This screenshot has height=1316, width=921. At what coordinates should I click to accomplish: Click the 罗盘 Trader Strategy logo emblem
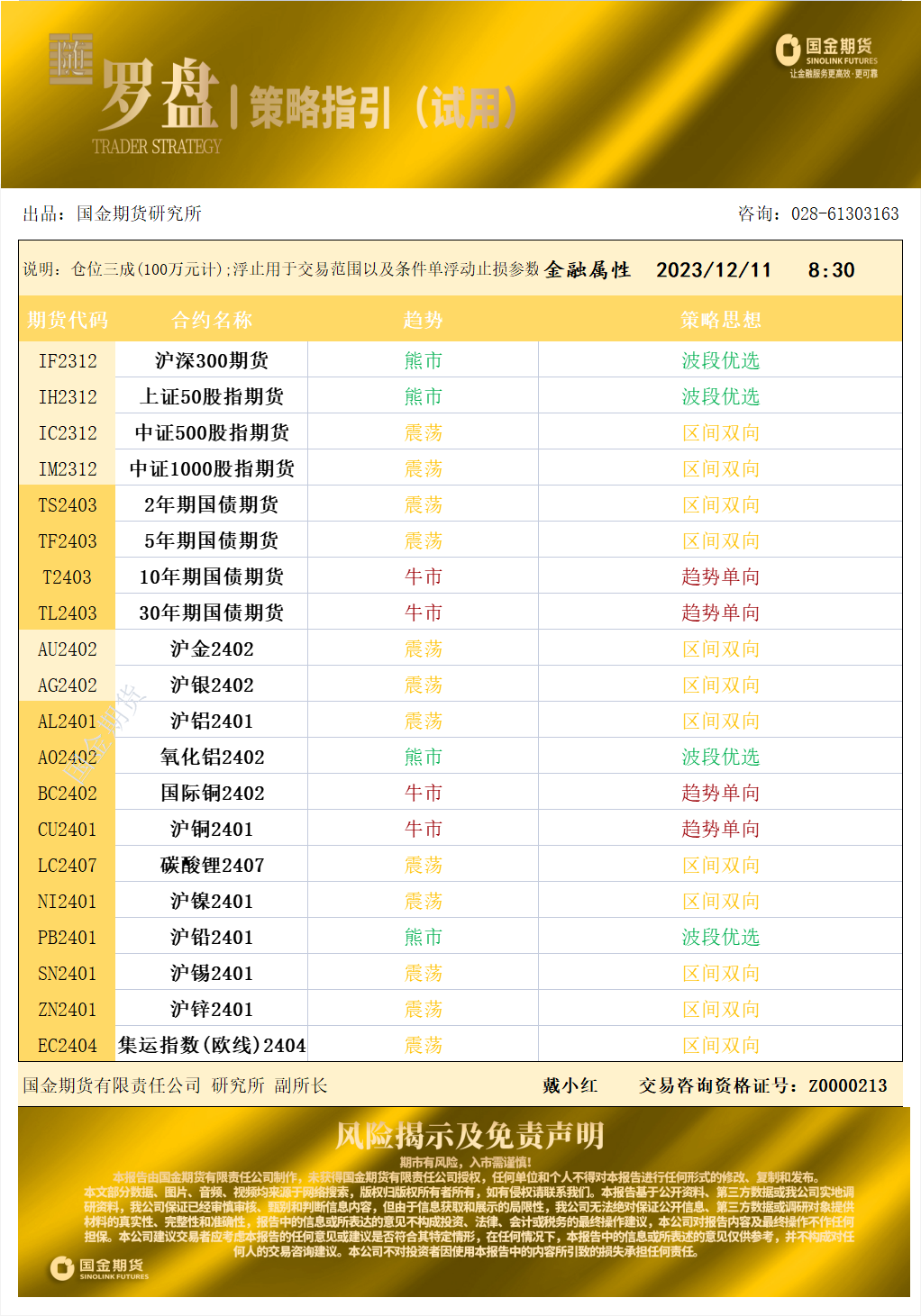pos(135,94)
